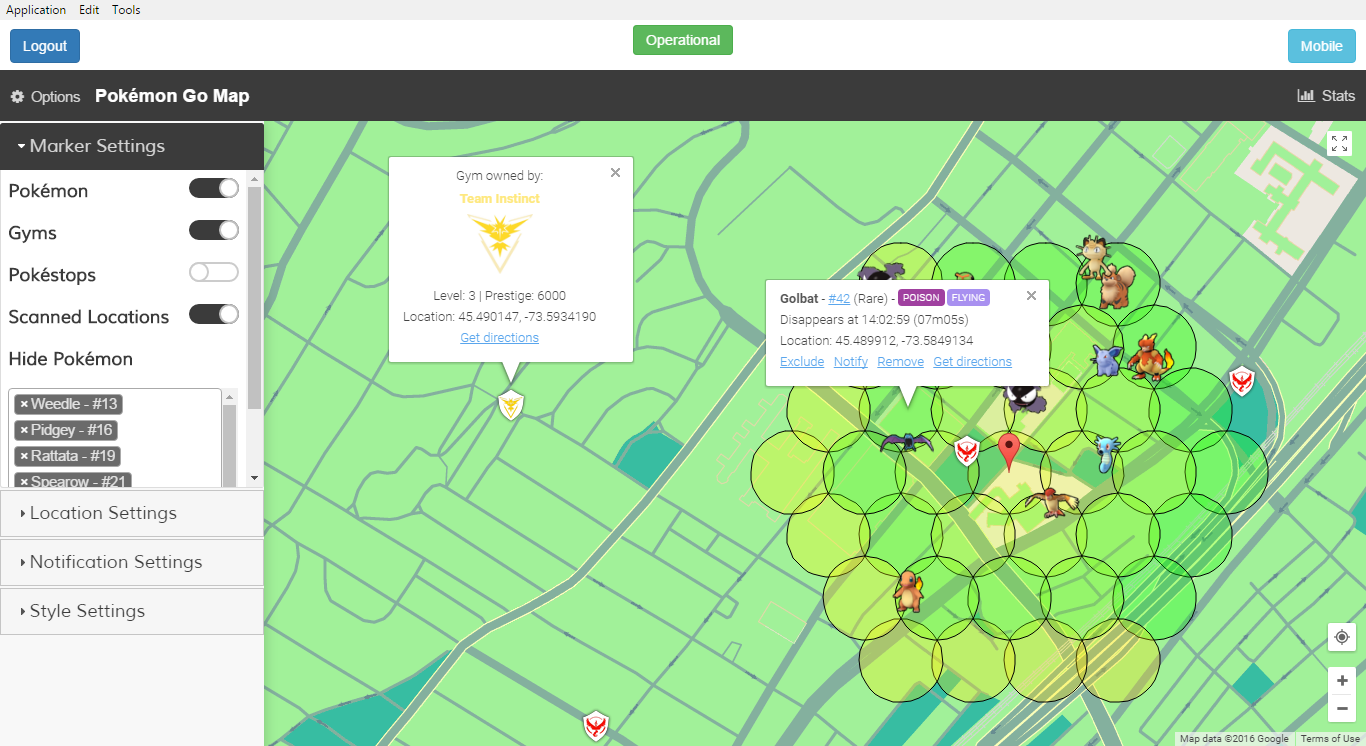Click the Charmander sprite on the map
This screenshot has width=1366, height=746.
[x=907, y=590]
